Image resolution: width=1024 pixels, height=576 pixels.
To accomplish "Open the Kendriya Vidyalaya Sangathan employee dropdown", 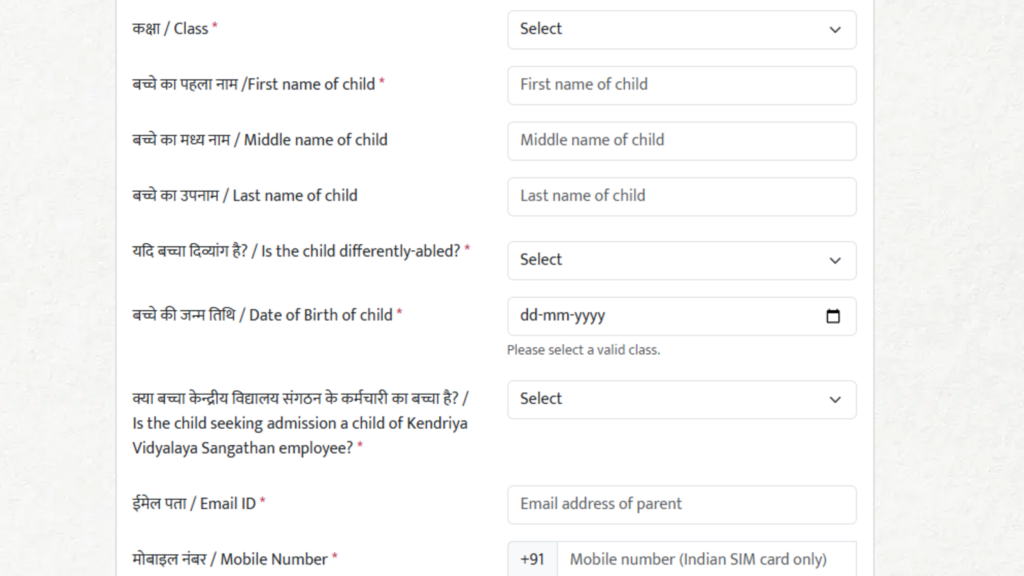I will coord(681,399).
